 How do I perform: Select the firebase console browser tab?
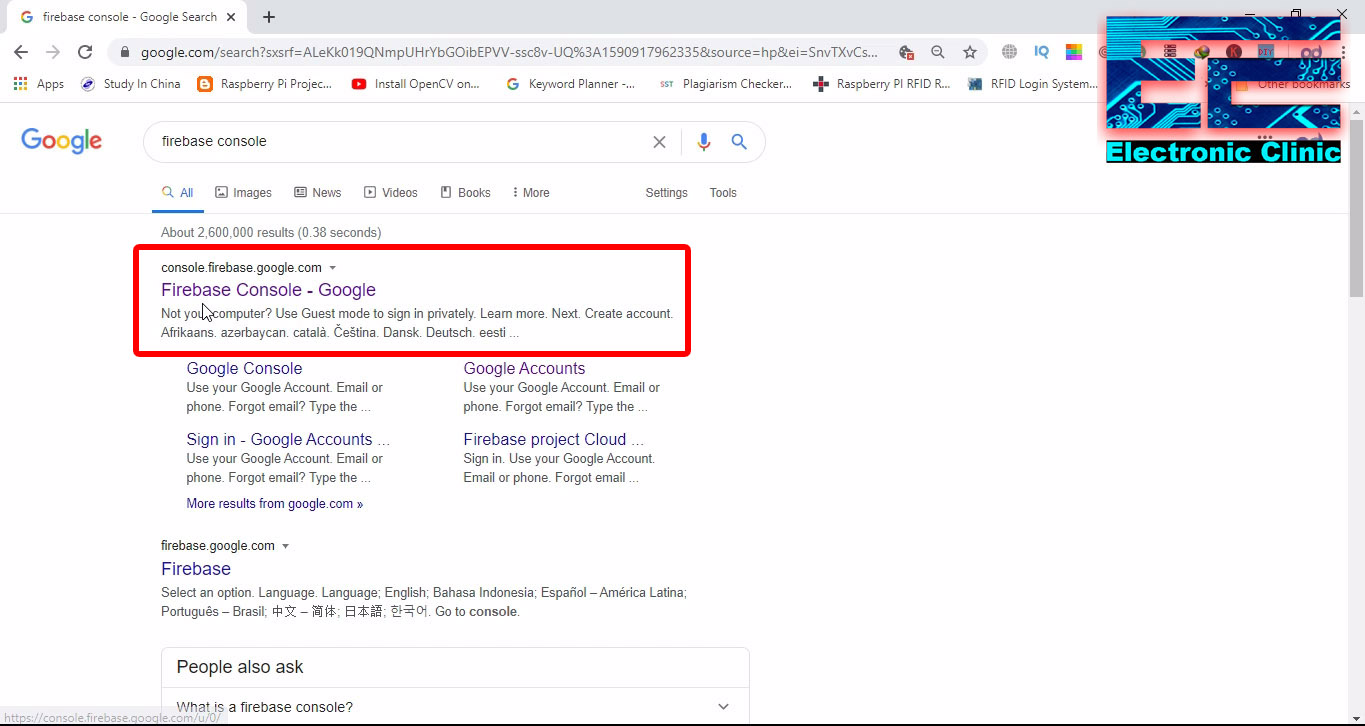pos(128,17)
